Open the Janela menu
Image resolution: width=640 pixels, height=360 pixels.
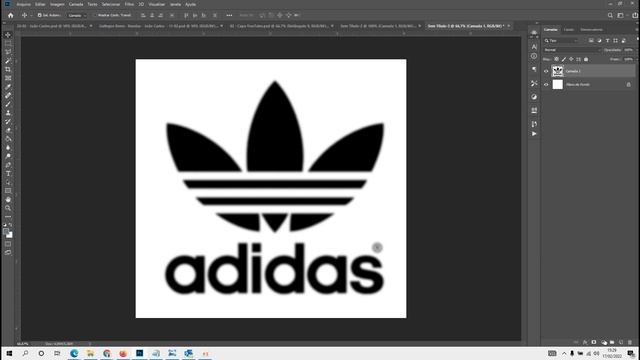point(175,4)
